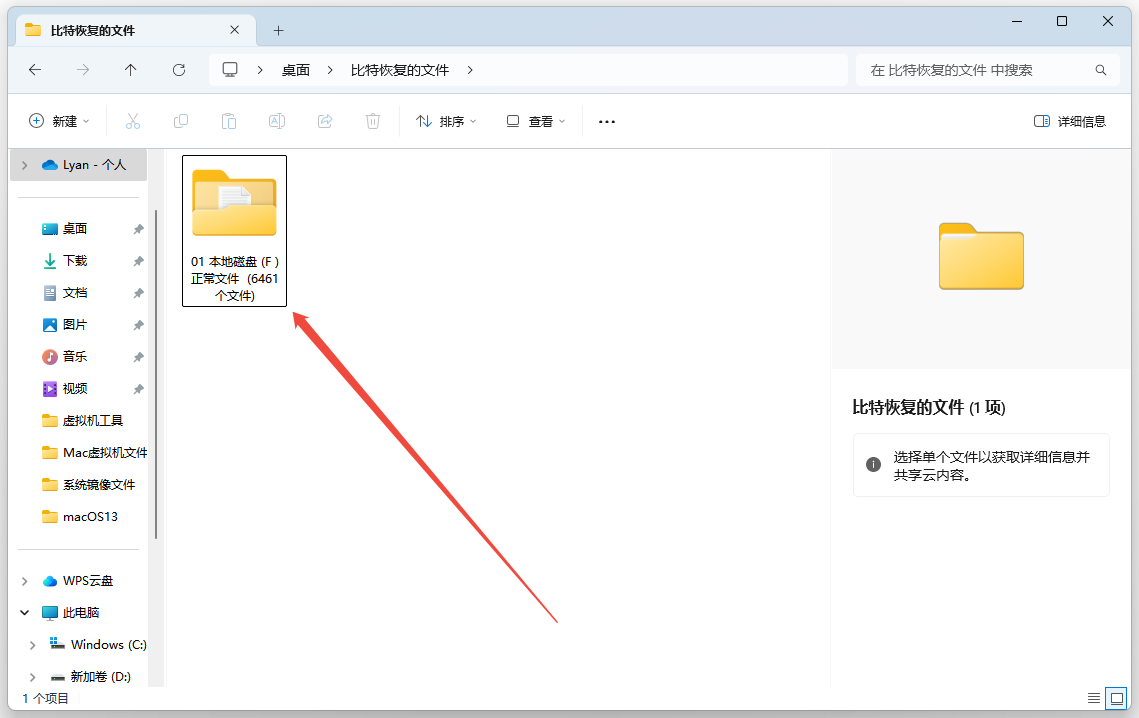Screen dimensions: 1139x718
Task: Click the pin icon beside 视频
Action: click(138, 389)
